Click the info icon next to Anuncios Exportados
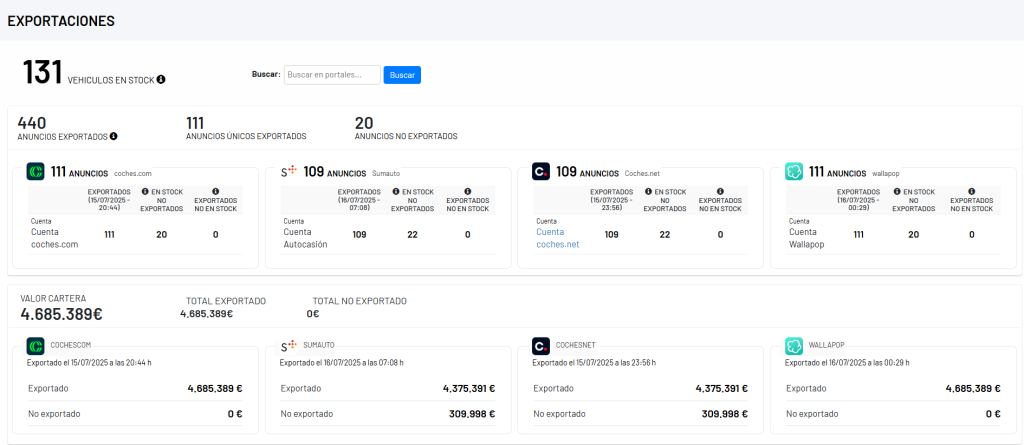The width and height of the screenshot is (1024, 445). (113, 136)
